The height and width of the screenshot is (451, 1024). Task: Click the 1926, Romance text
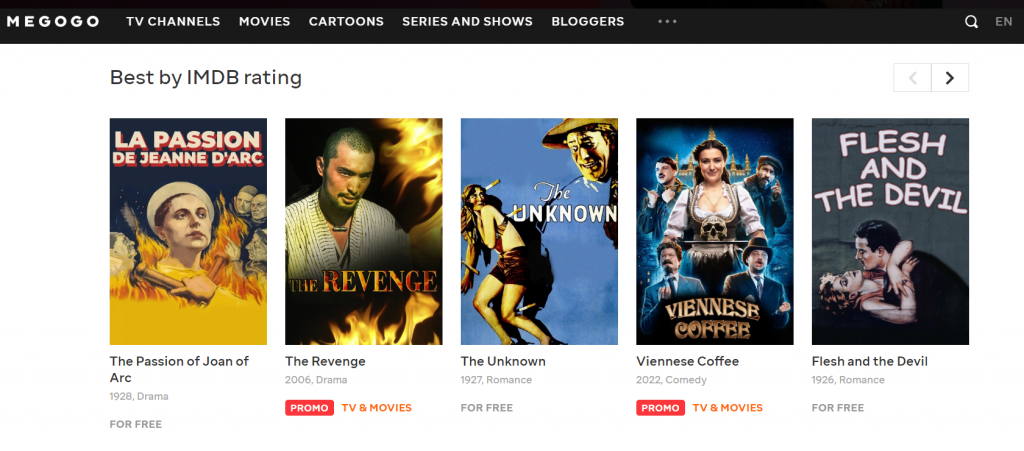click(847, 380)
